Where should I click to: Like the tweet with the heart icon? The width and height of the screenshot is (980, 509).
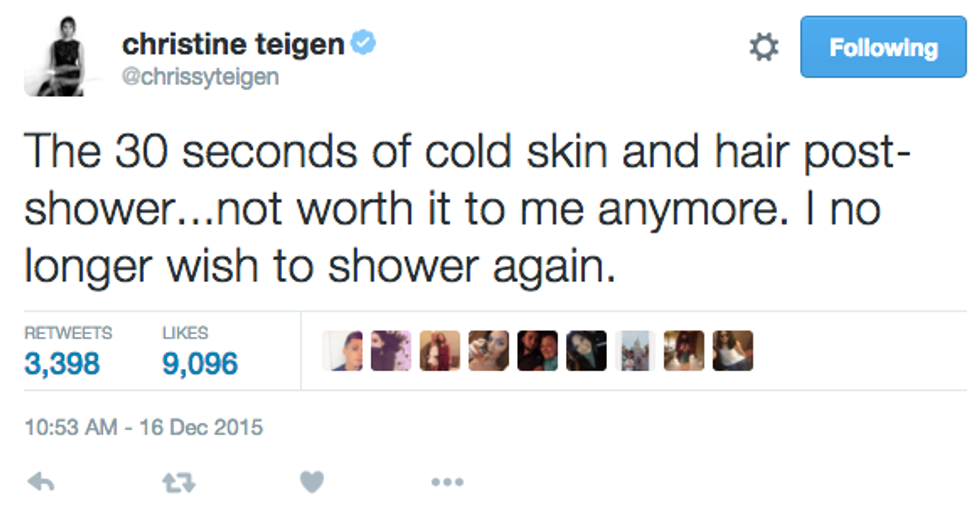click(x=312, y=483)
